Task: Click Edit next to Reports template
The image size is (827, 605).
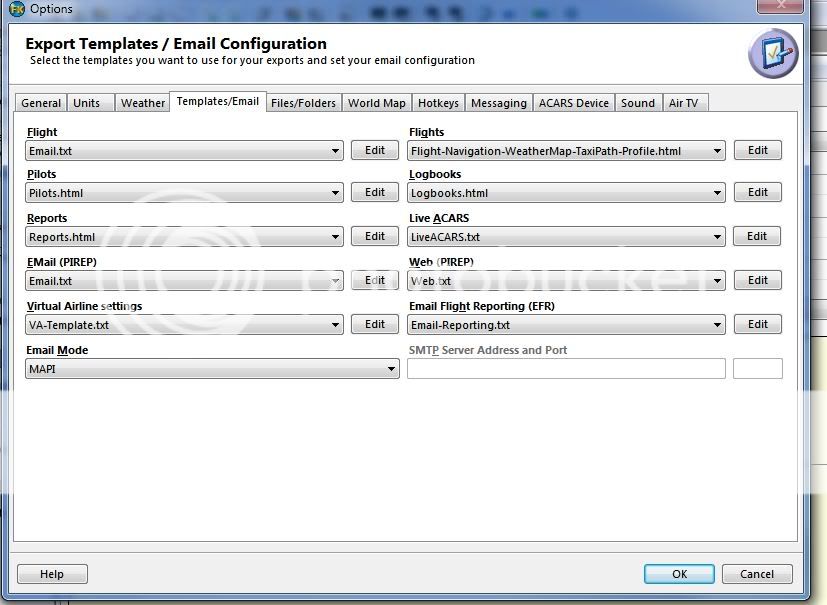Action: 374,236
